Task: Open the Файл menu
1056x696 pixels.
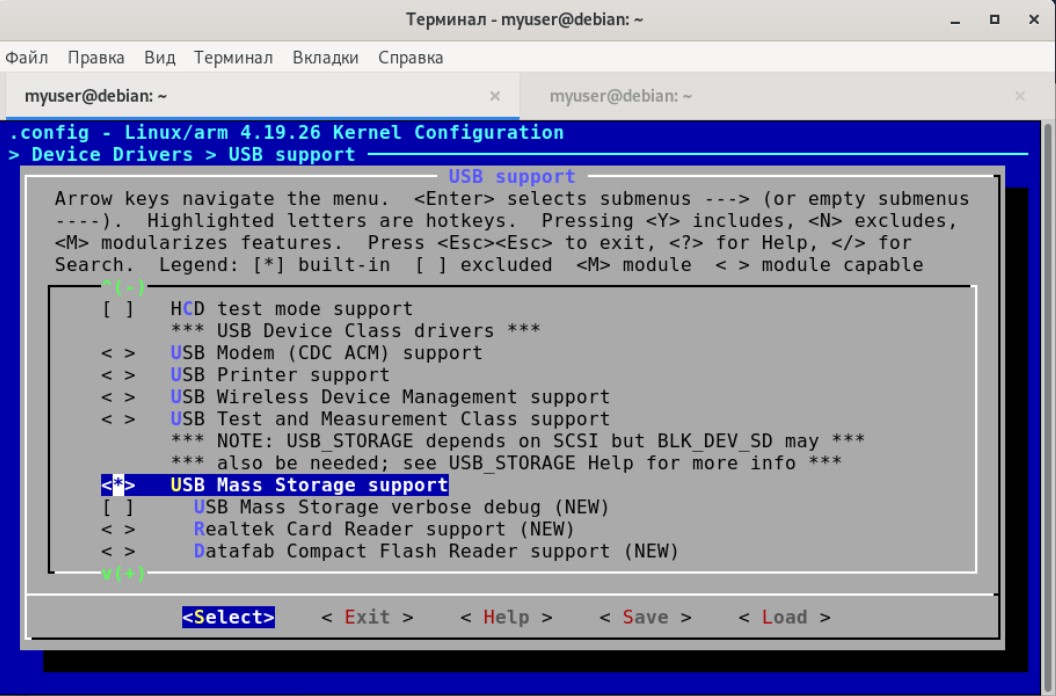Action: tap(29, 57)
